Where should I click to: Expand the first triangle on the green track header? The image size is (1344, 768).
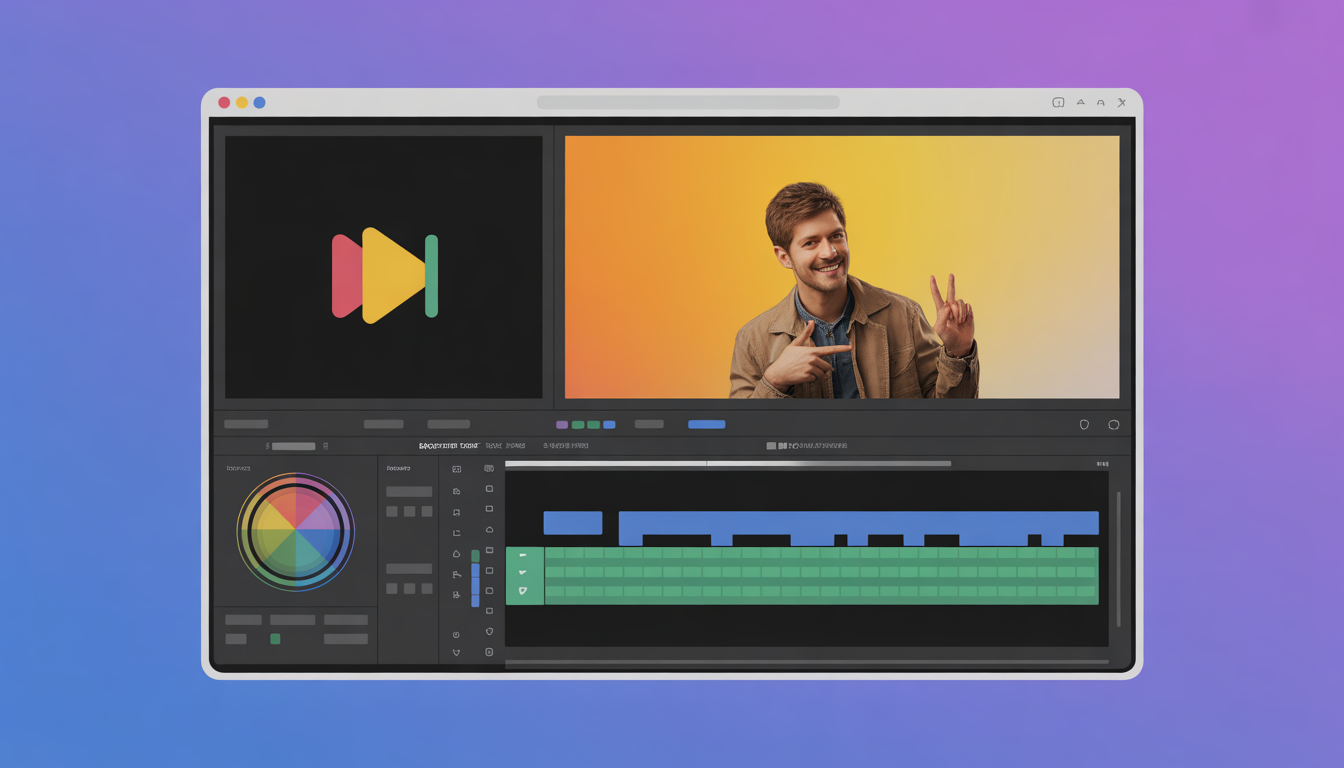tap(522, 555)
